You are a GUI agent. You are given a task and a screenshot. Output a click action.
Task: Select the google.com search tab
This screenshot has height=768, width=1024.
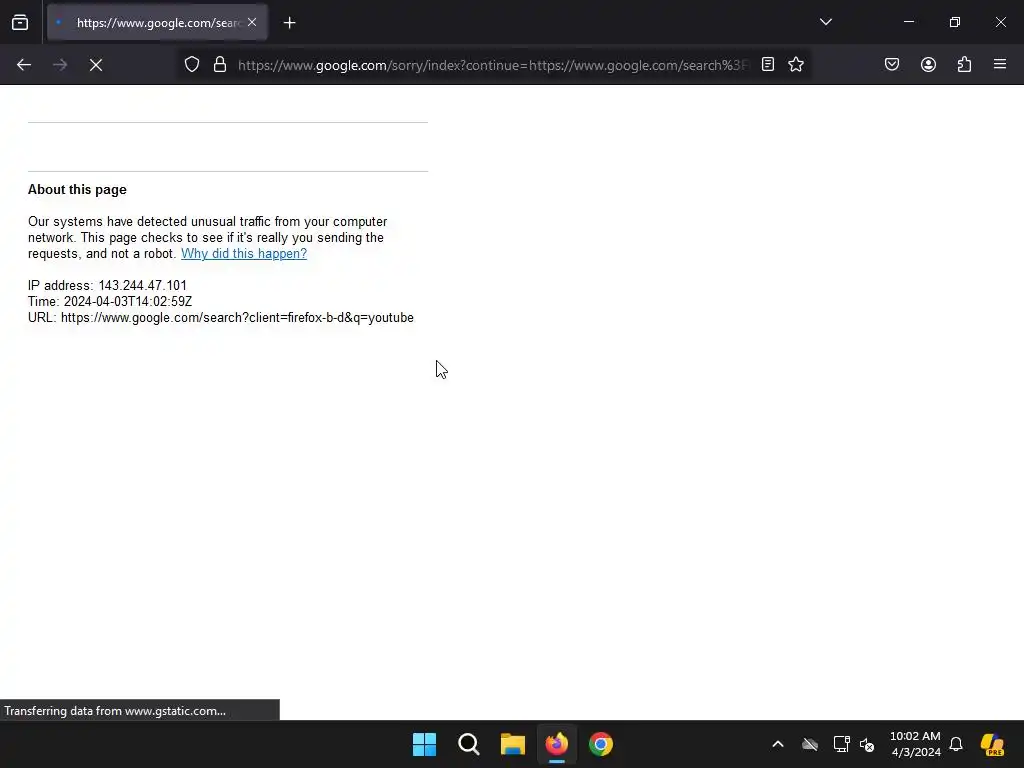(x=157, y=23)
